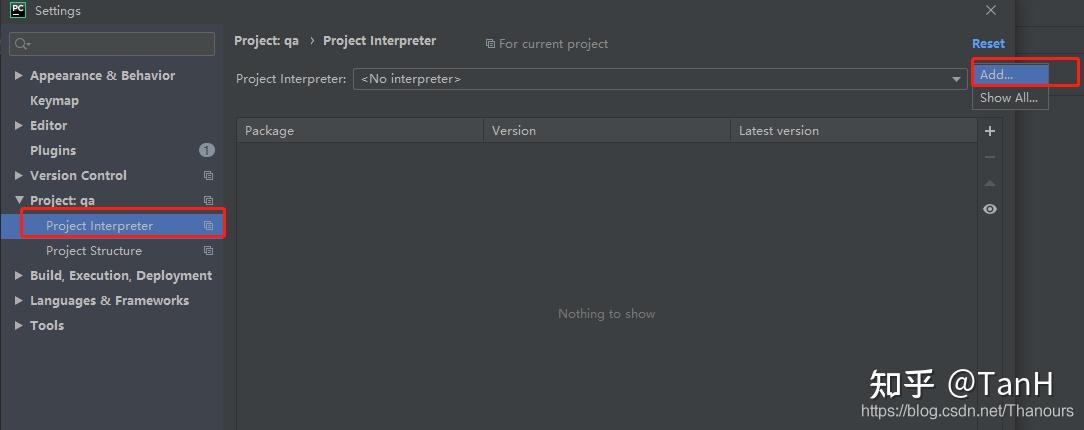
Task: Collapse the Project: qa tree node
Action: (x=19, y=201)
